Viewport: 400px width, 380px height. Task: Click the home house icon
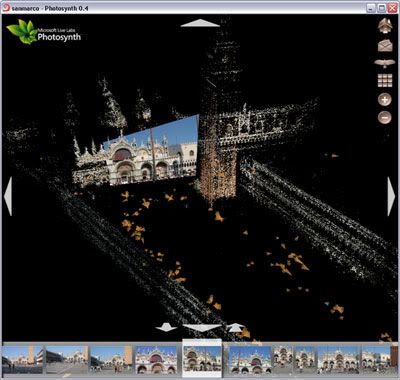click(x=385, y=26)
